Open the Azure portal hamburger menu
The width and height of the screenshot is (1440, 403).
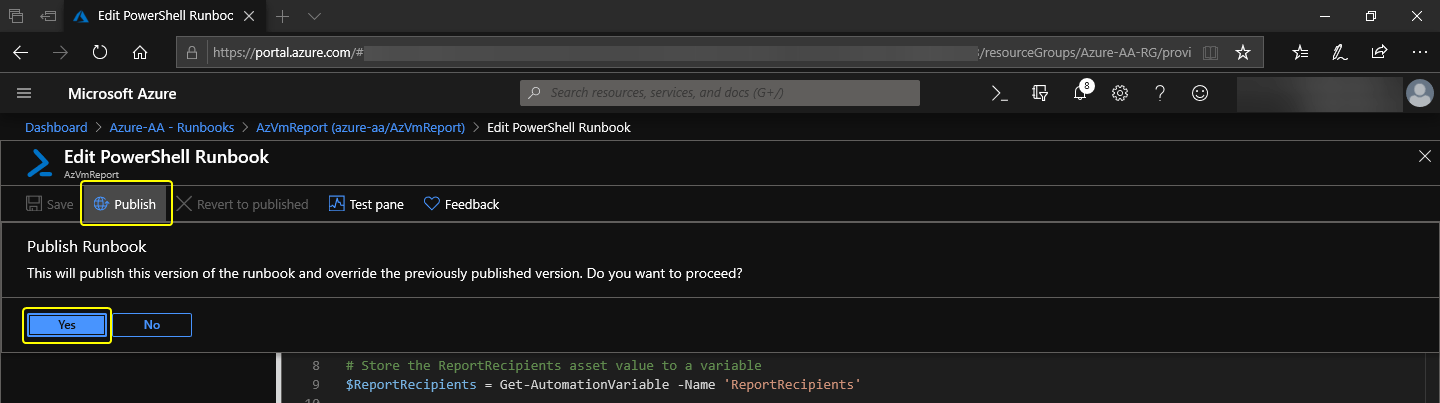(25, 93)
